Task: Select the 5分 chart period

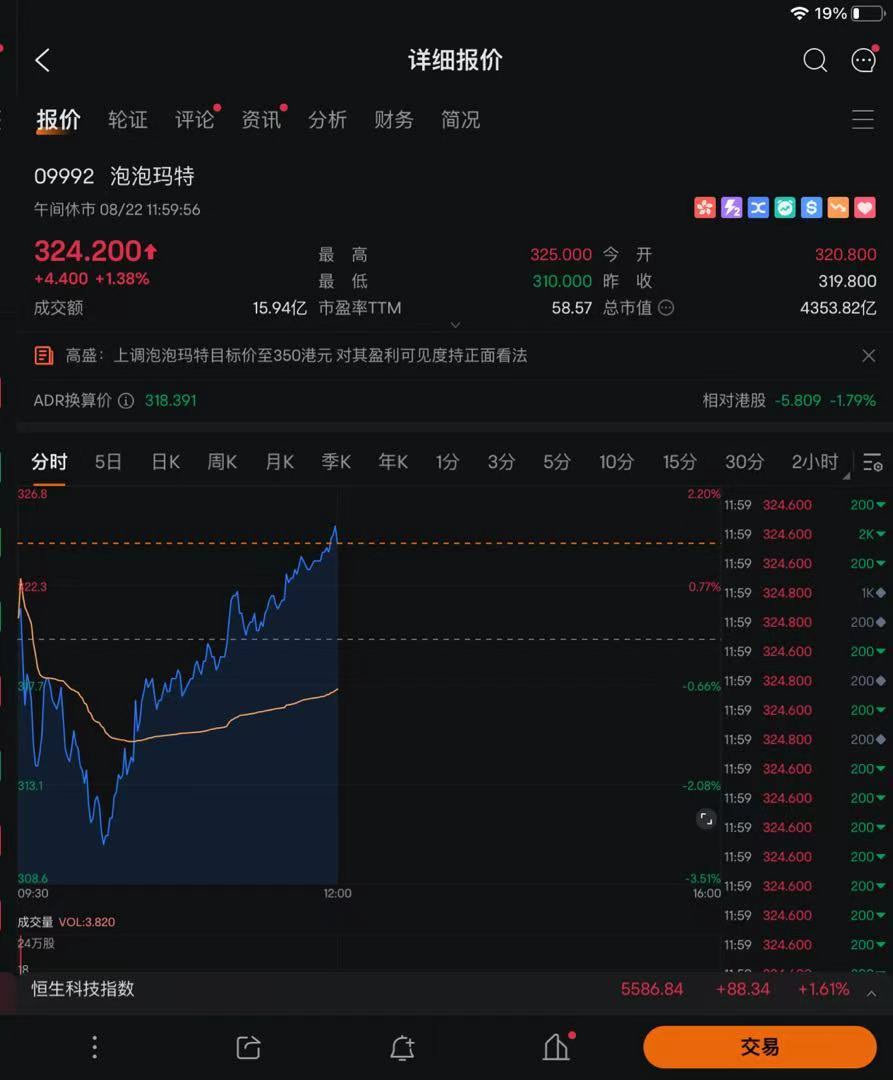Action: (557, 462)
